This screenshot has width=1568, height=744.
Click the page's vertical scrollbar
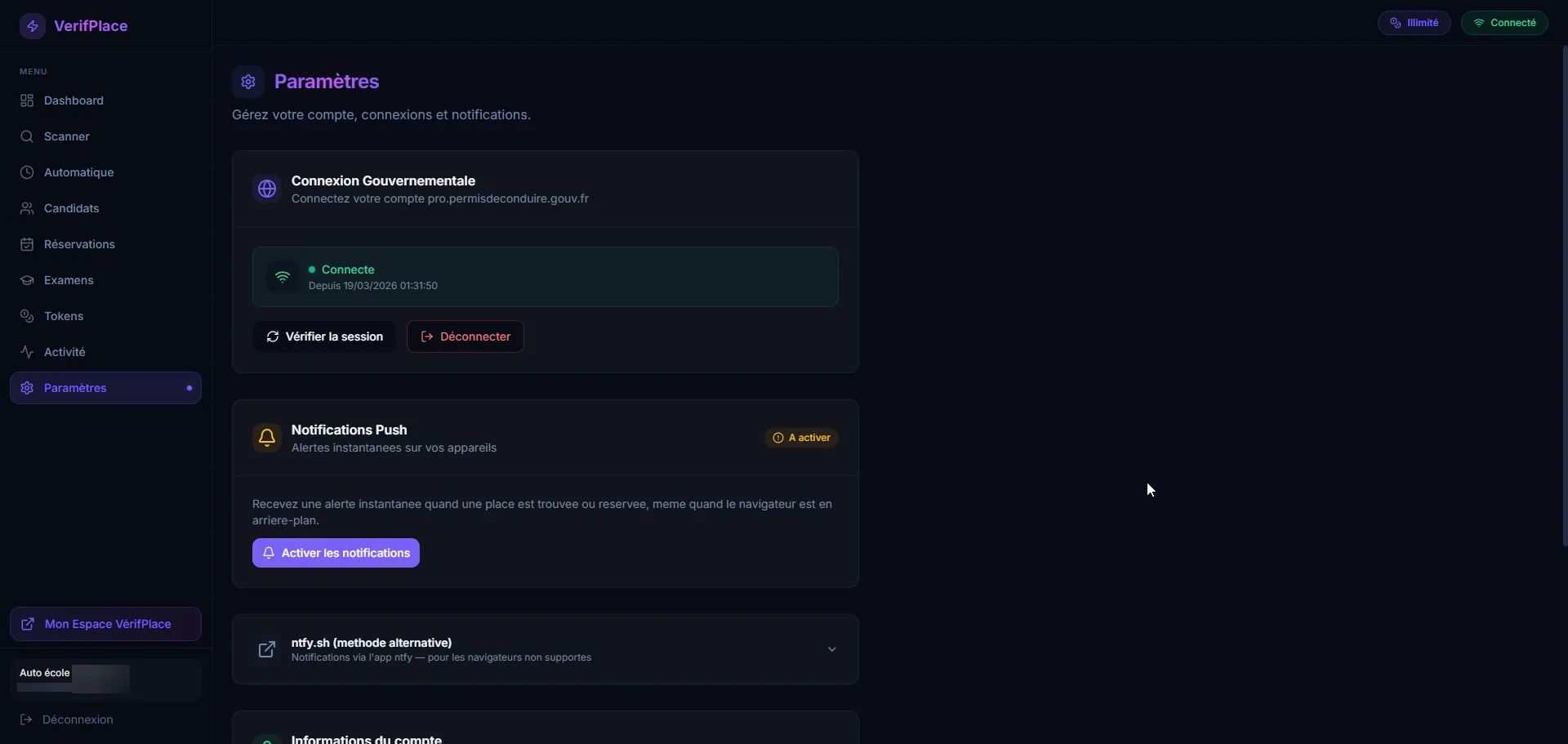tap(1564, 294)
